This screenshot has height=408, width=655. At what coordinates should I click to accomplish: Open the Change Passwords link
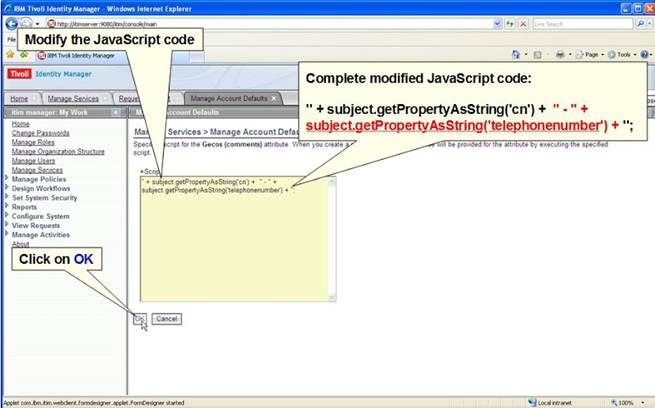click(x=41, y=133)
